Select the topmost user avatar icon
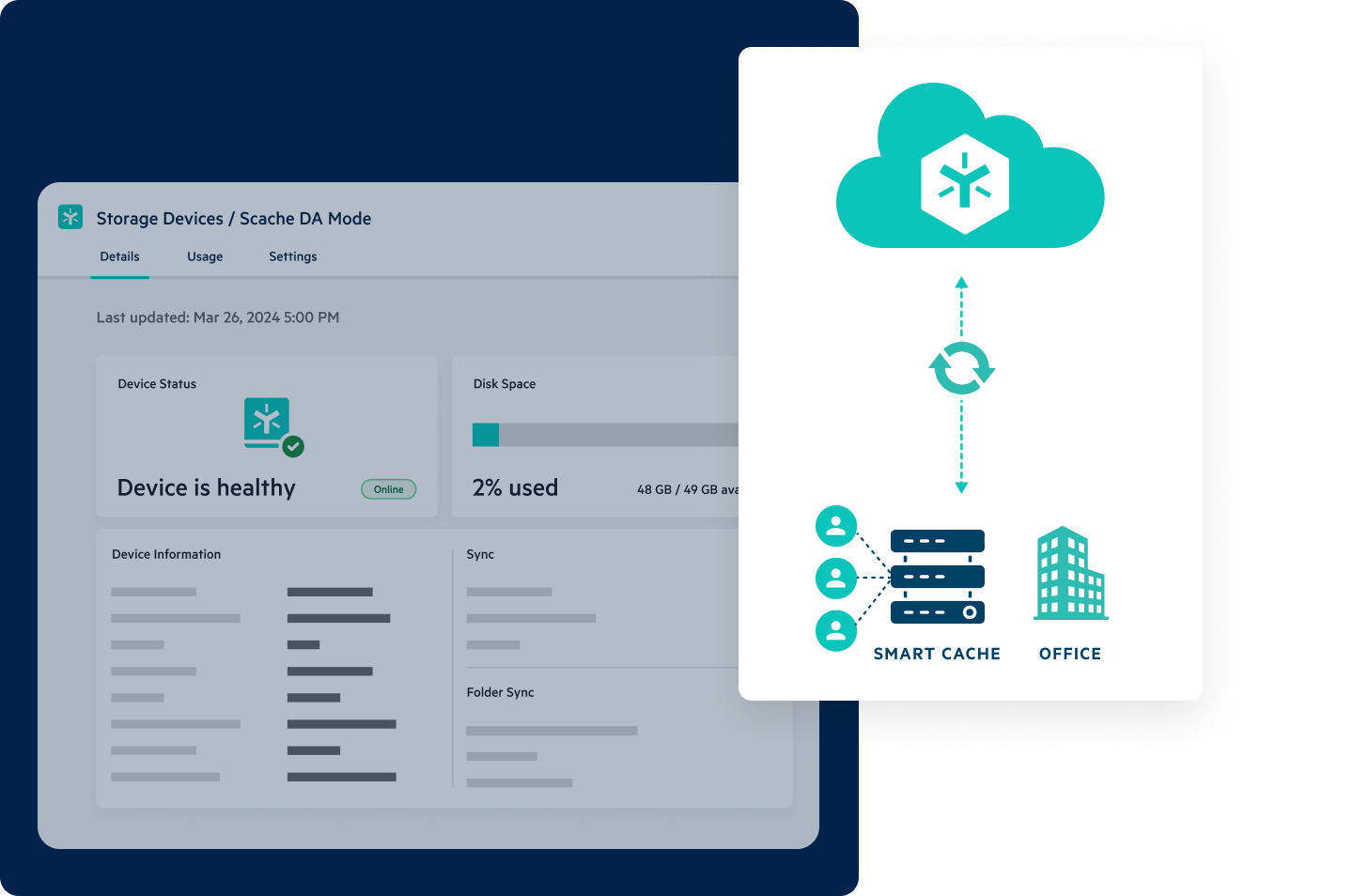Image resolution: width=1353 pixels, height=896 pixels. 835,527
